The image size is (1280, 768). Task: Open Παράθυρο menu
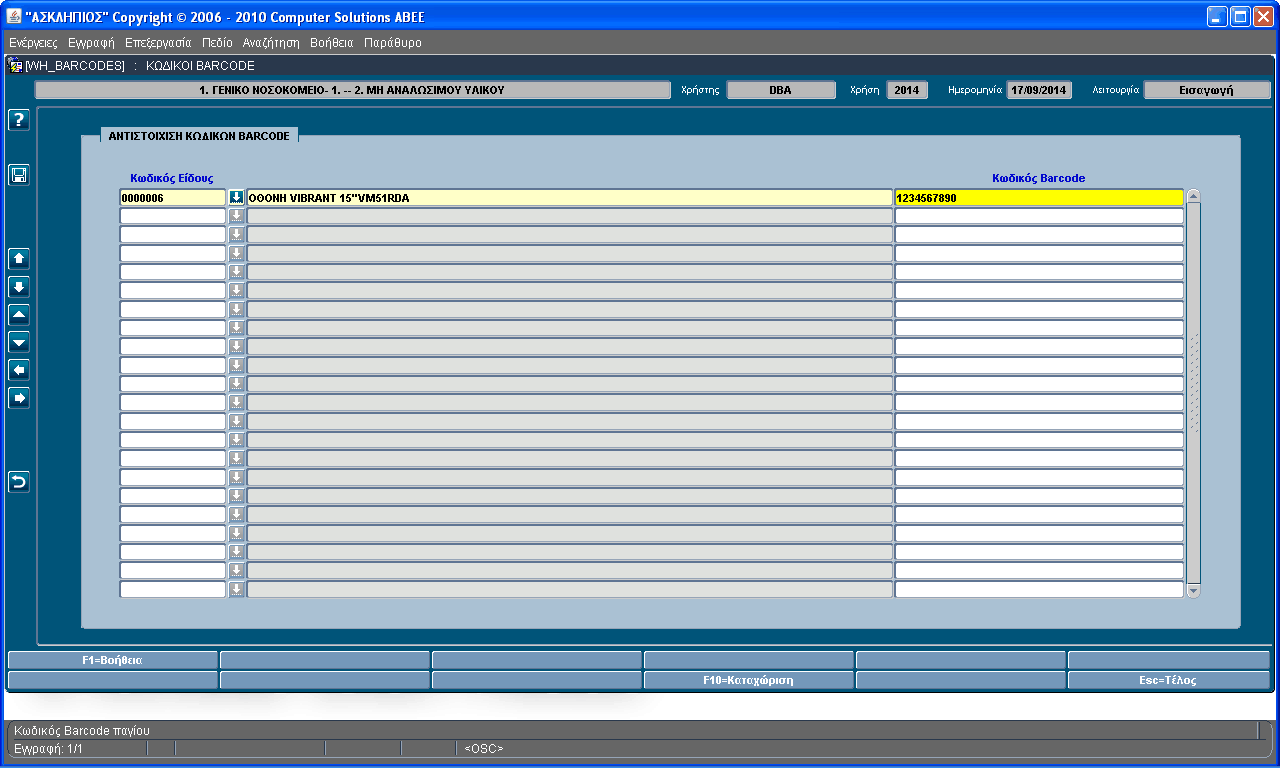(x=393, y=43)
